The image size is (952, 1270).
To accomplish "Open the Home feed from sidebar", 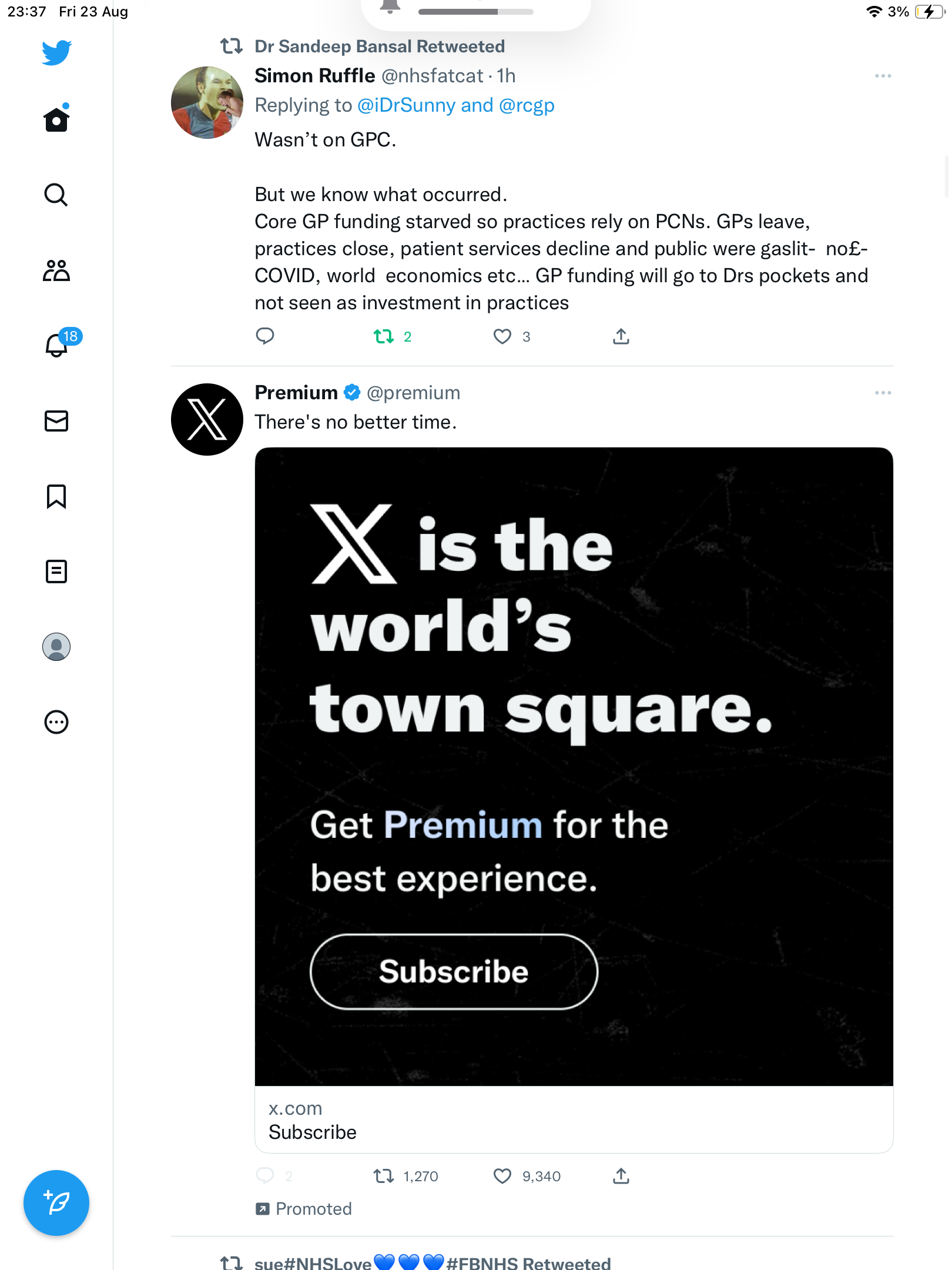I will [56, 119].
